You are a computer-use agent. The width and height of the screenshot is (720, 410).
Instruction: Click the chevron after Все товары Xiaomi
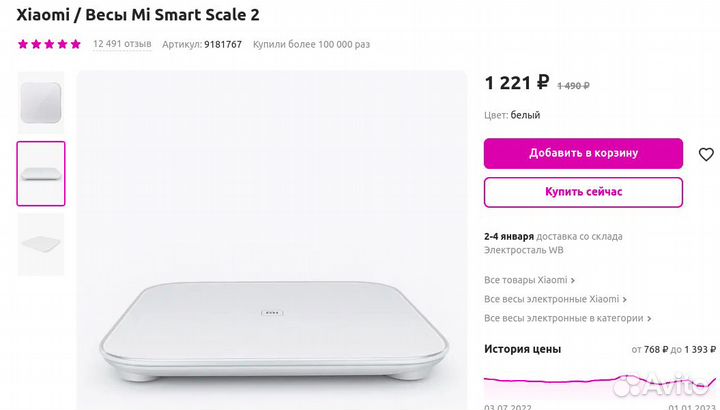point(573,281)
